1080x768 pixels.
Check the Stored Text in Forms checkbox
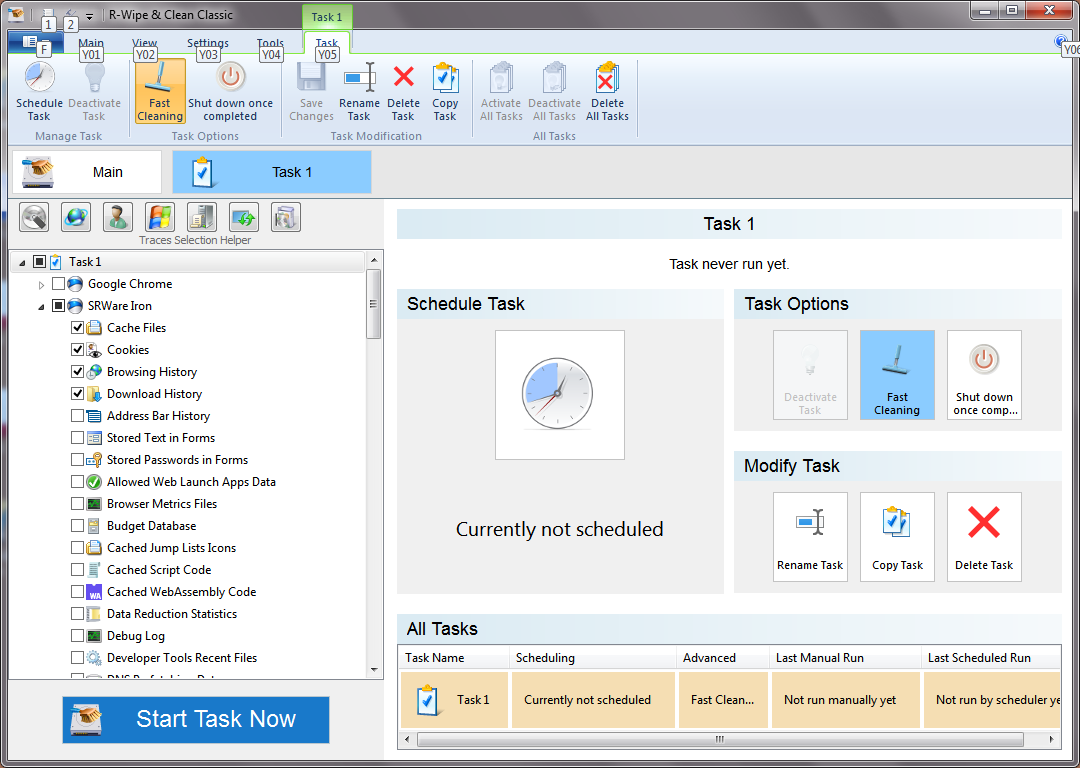click(78, 438)
